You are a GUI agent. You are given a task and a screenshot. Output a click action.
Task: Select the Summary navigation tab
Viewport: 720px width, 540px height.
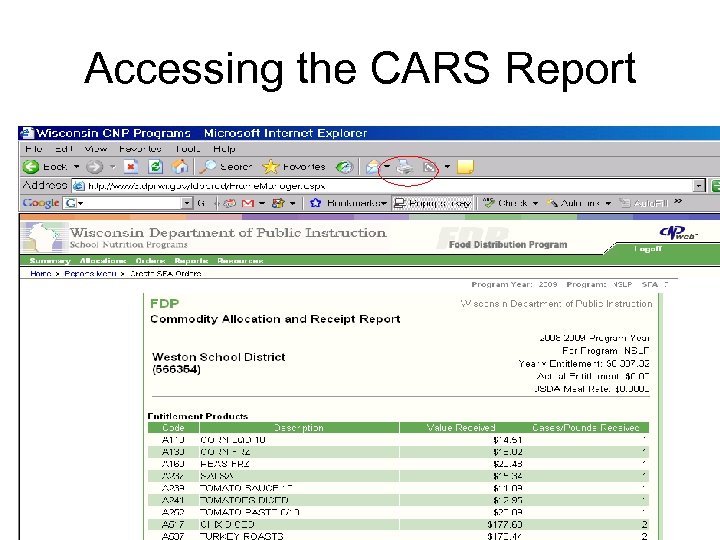(50, 261)
